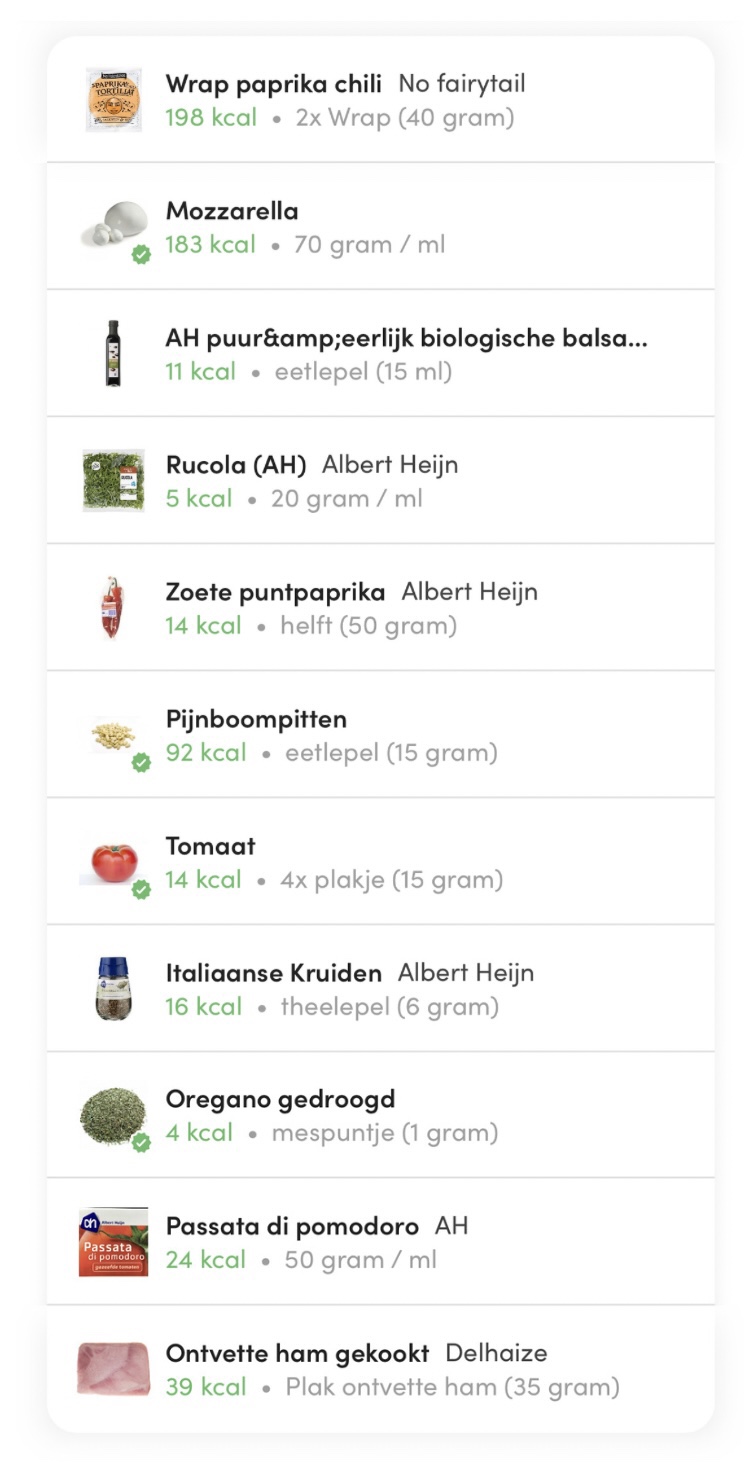The width and height of the screenshot is (754, 1467).
Task: Click the Passata di pomodoro package image
Action: [113, 1242]
